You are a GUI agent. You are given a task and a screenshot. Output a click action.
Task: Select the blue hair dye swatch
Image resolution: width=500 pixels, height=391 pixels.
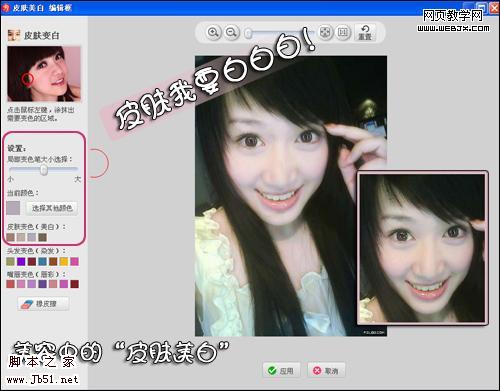[42, 261]
